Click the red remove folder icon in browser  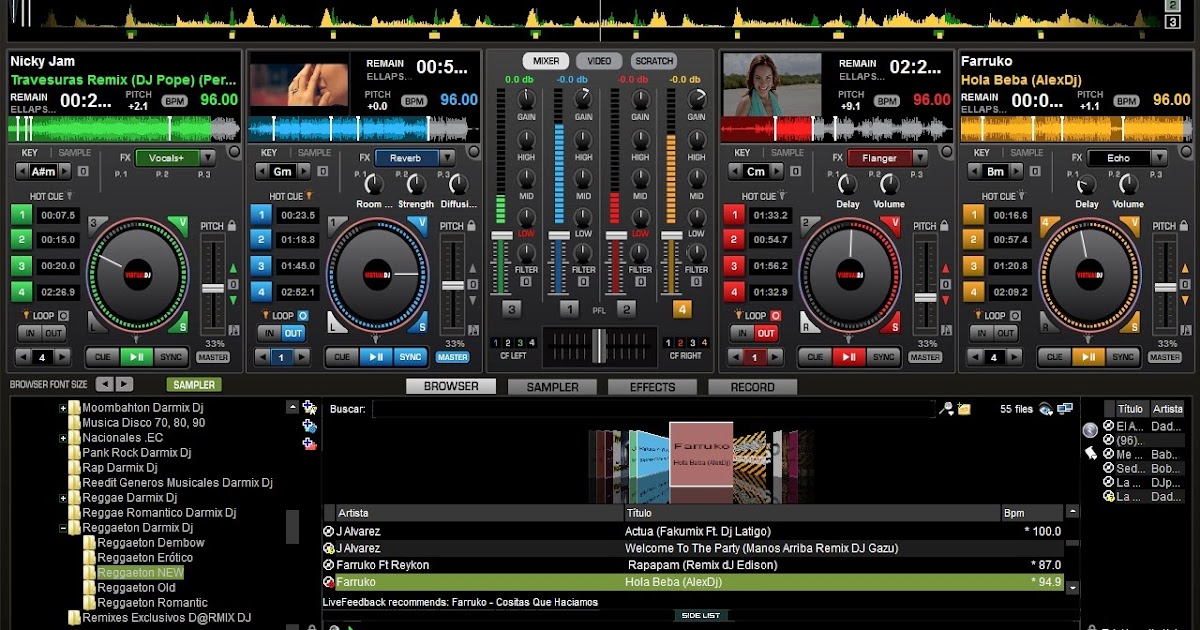[310, 444]
